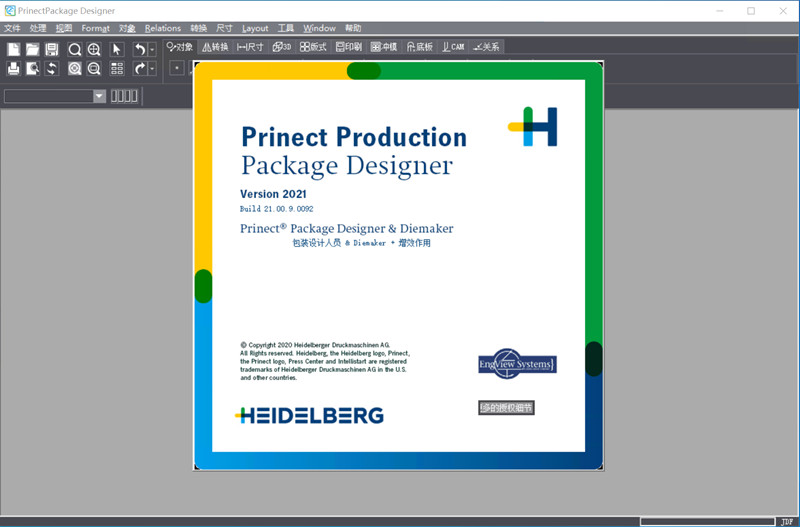Open the 转换 menu in menu bar
This screenshot has height=527, width=800.
click(198, 28)
